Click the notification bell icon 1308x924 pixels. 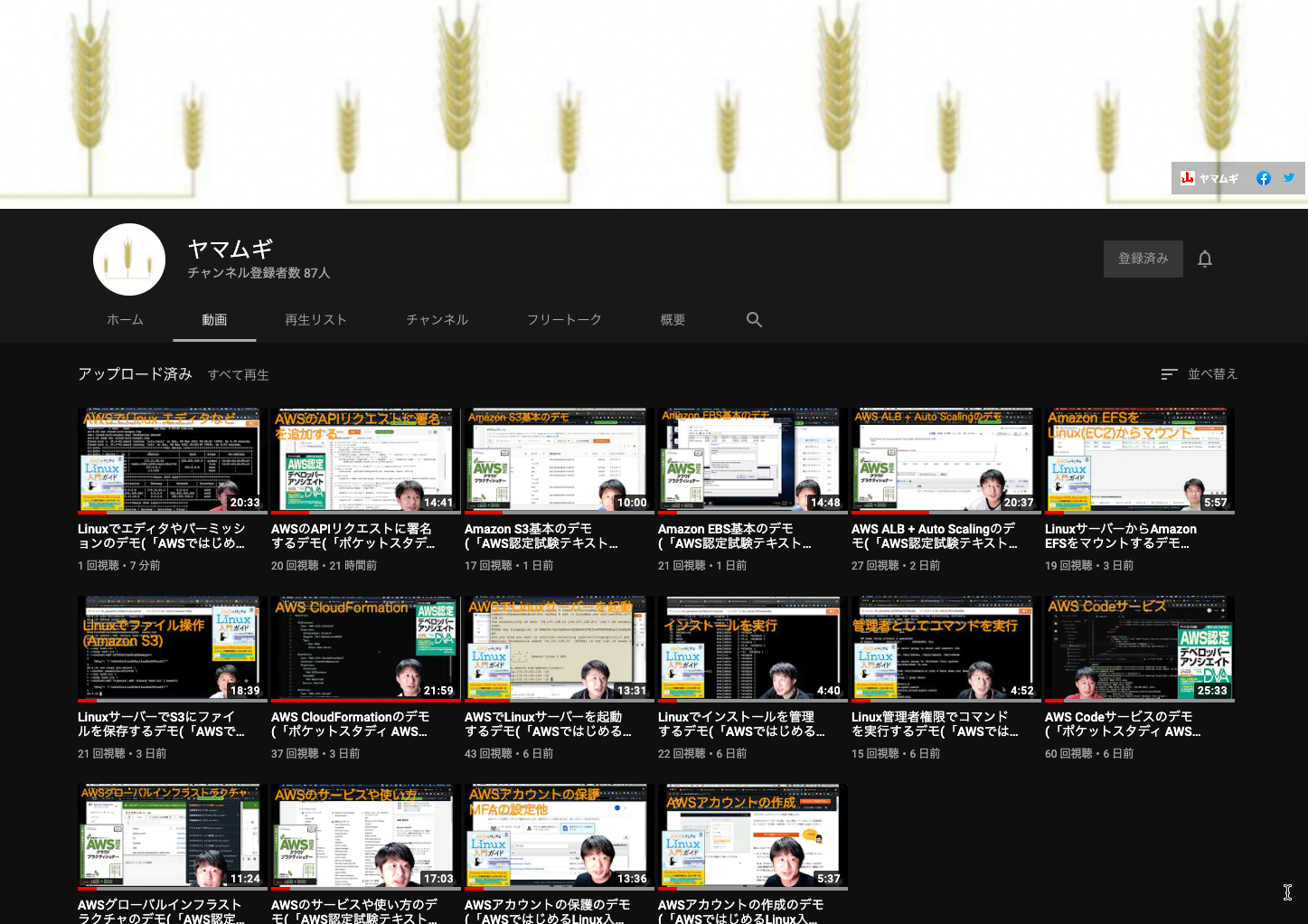coord(1204,259)
